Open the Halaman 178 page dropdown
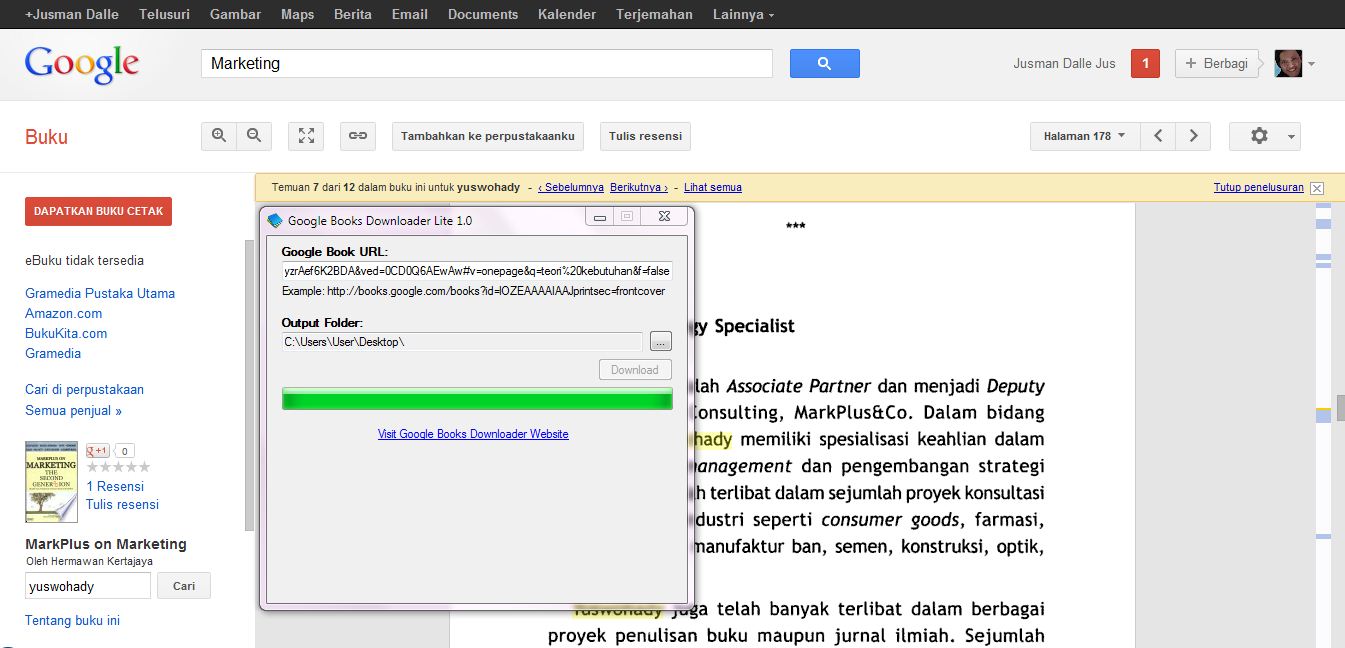The width and height of the screenshot is (1345, 648). click(1084, 136)
